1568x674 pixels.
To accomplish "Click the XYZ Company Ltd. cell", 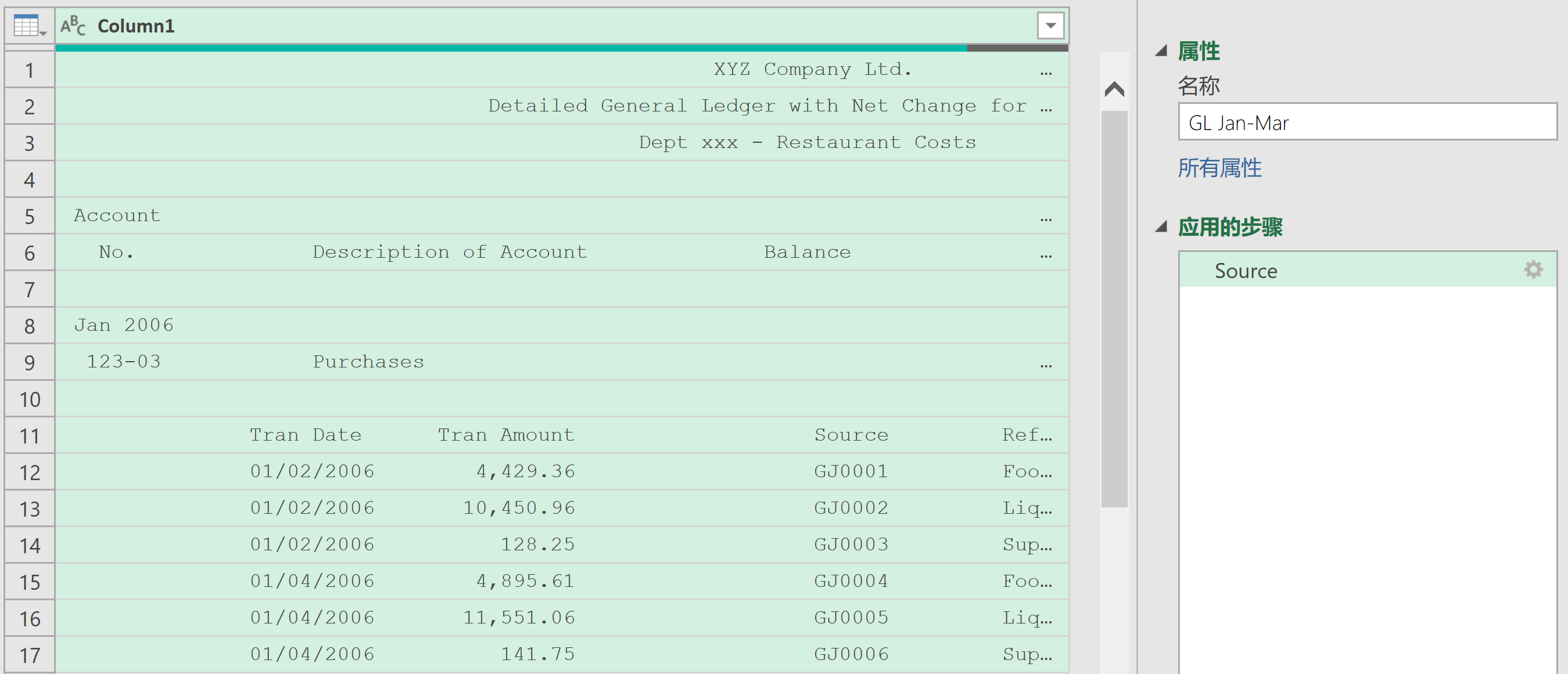I will 812,69.
